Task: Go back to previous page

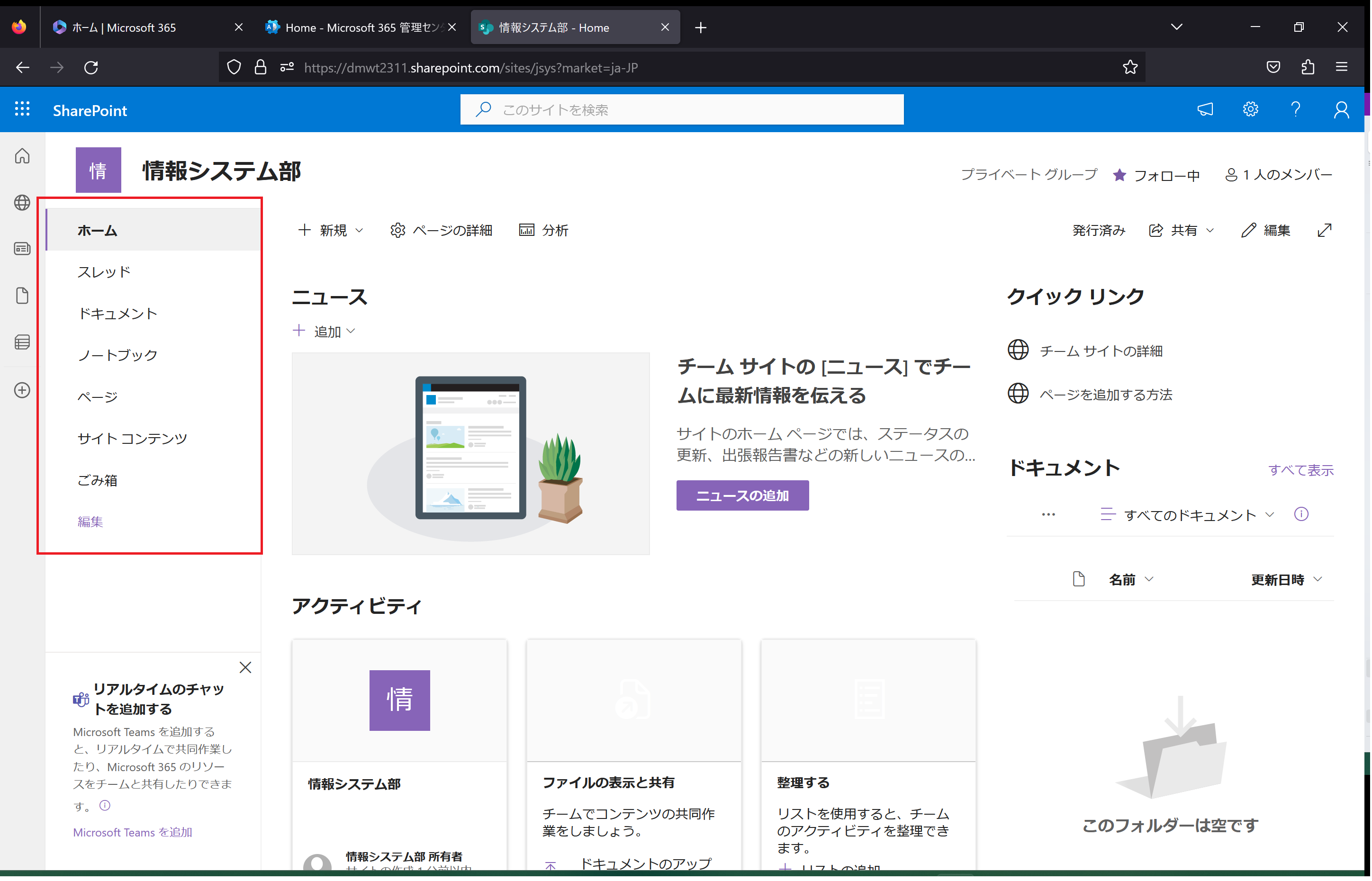Action: pyautogui.click(x=22, y=68)
